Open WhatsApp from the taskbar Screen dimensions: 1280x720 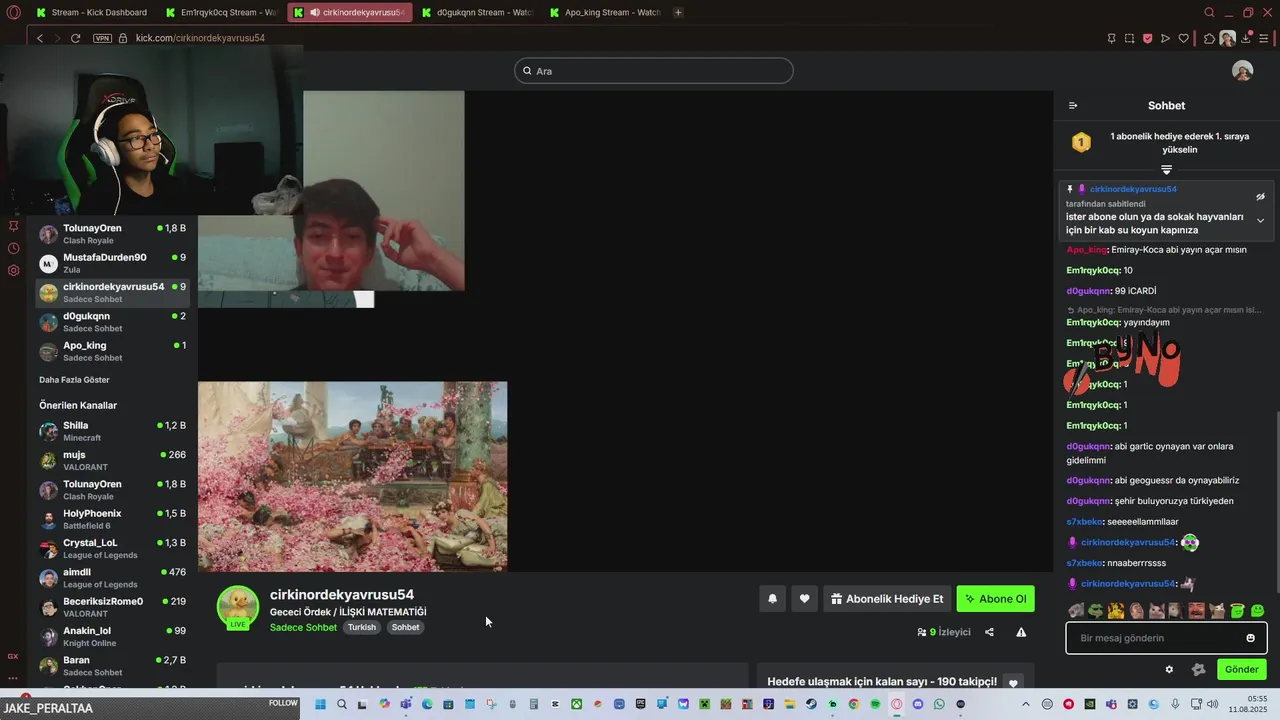coord(939,704)
